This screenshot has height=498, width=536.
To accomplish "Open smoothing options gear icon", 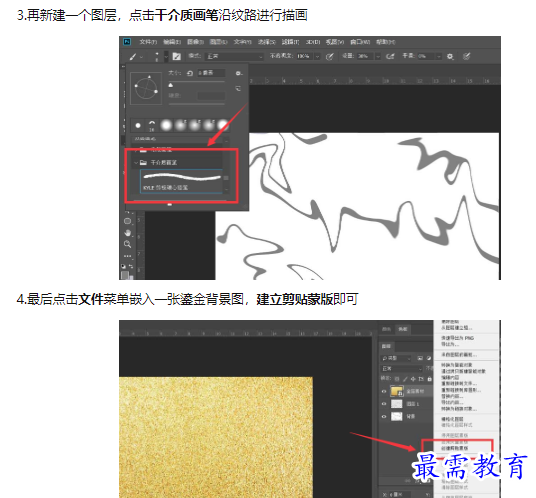I will [x=450, y=56].
